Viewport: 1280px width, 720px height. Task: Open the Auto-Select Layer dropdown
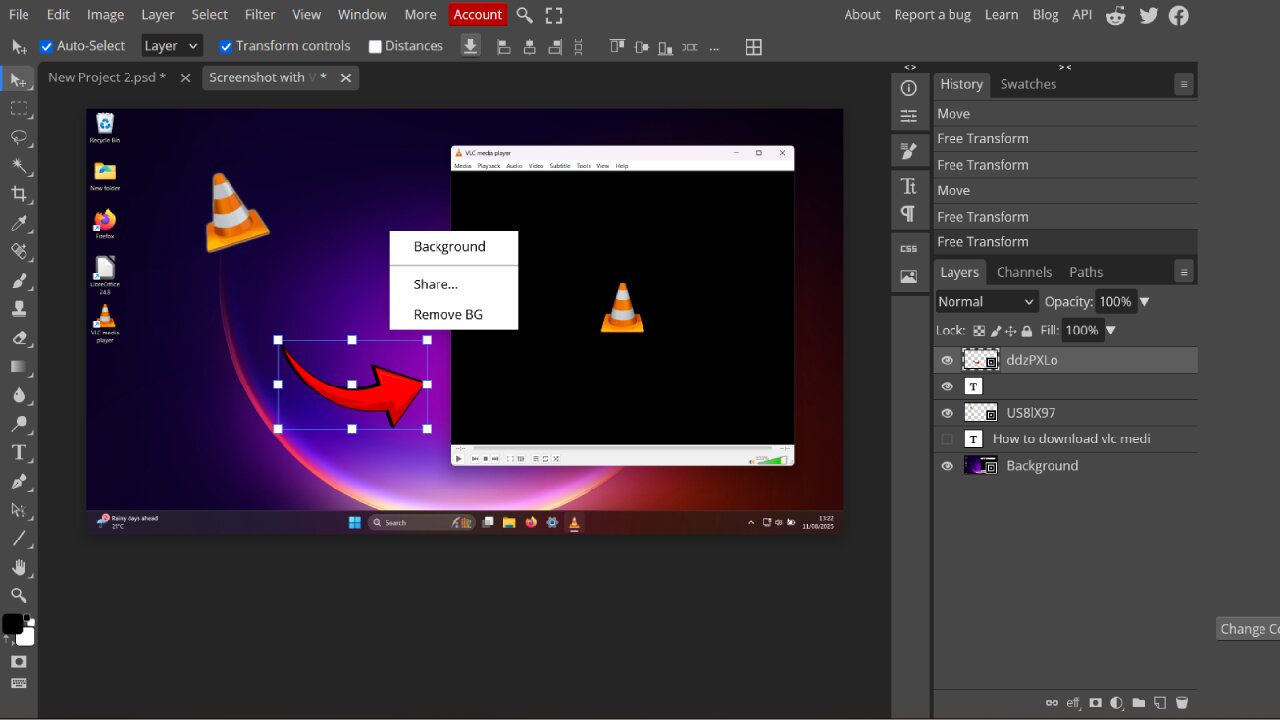(x=171, y=46)
